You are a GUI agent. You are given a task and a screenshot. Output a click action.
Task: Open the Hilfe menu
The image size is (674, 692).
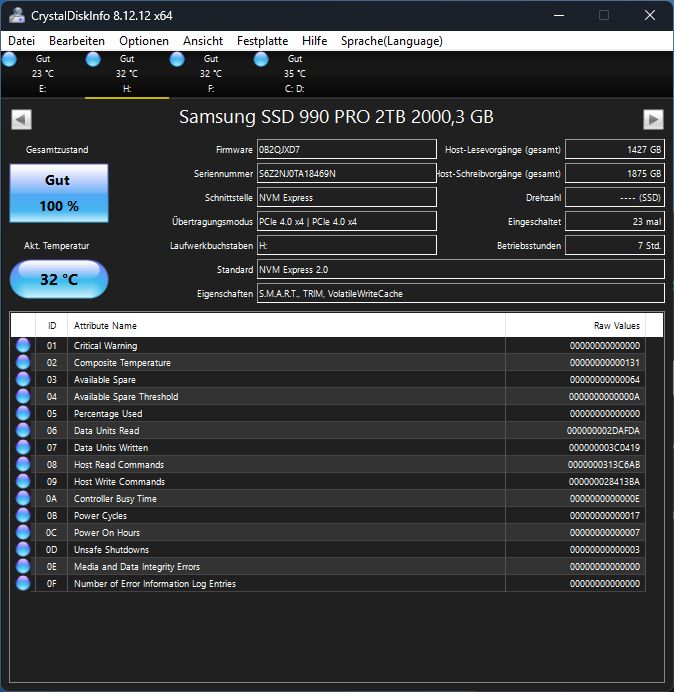tap(314, 41)
